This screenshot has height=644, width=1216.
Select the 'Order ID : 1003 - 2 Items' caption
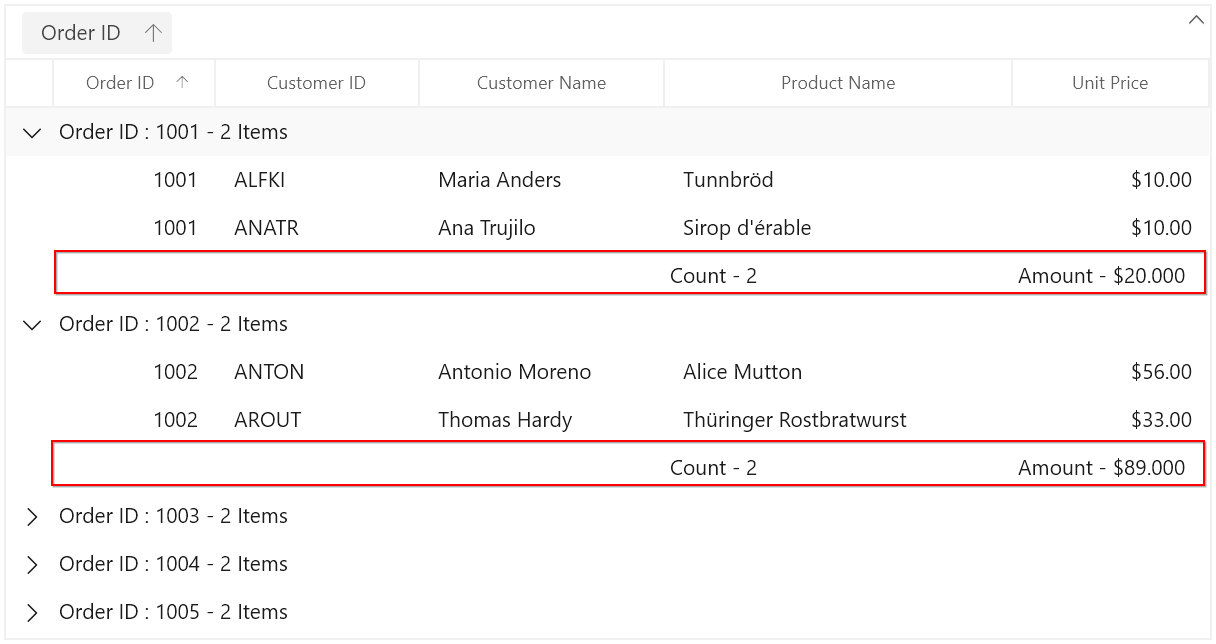(173, 516)
